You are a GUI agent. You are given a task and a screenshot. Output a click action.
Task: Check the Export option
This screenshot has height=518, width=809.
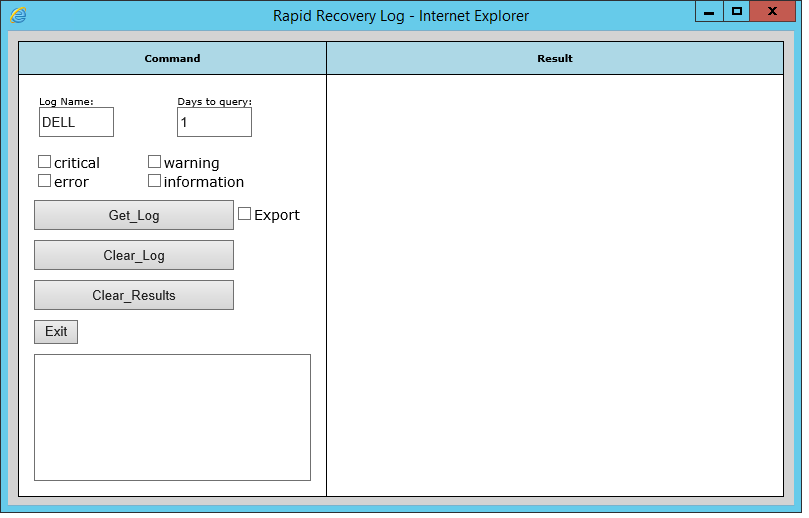(x=245, y=214)
